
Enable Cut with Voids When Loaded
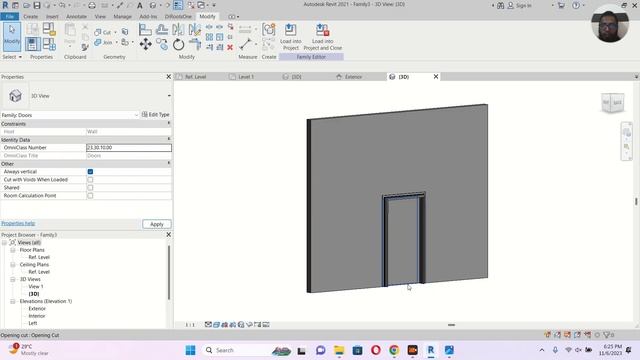[90, 180]
